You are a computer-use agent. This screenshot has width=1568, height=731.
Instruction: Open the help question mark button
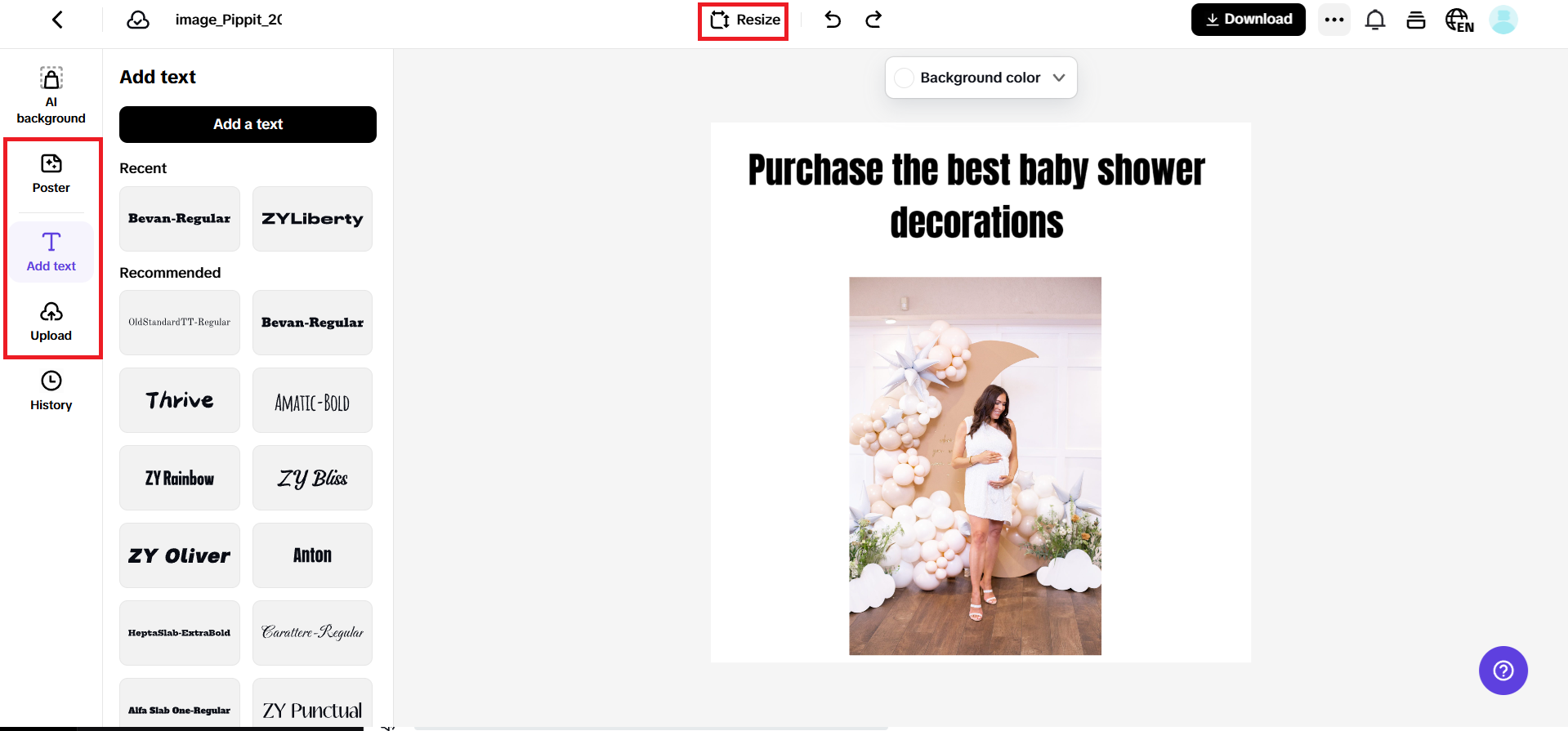1503,671
